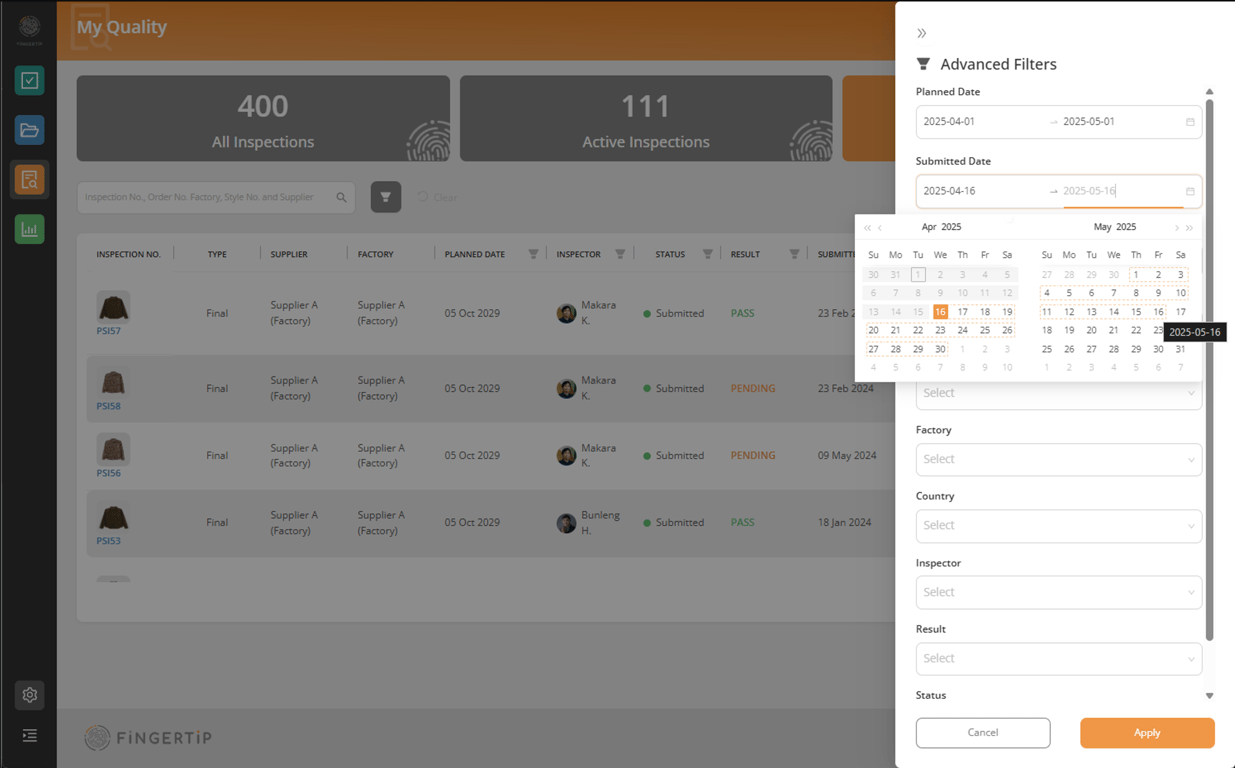This screenshot has height=768, width=1235.
Task: Click the Cancel button
Action: (983, 733)
